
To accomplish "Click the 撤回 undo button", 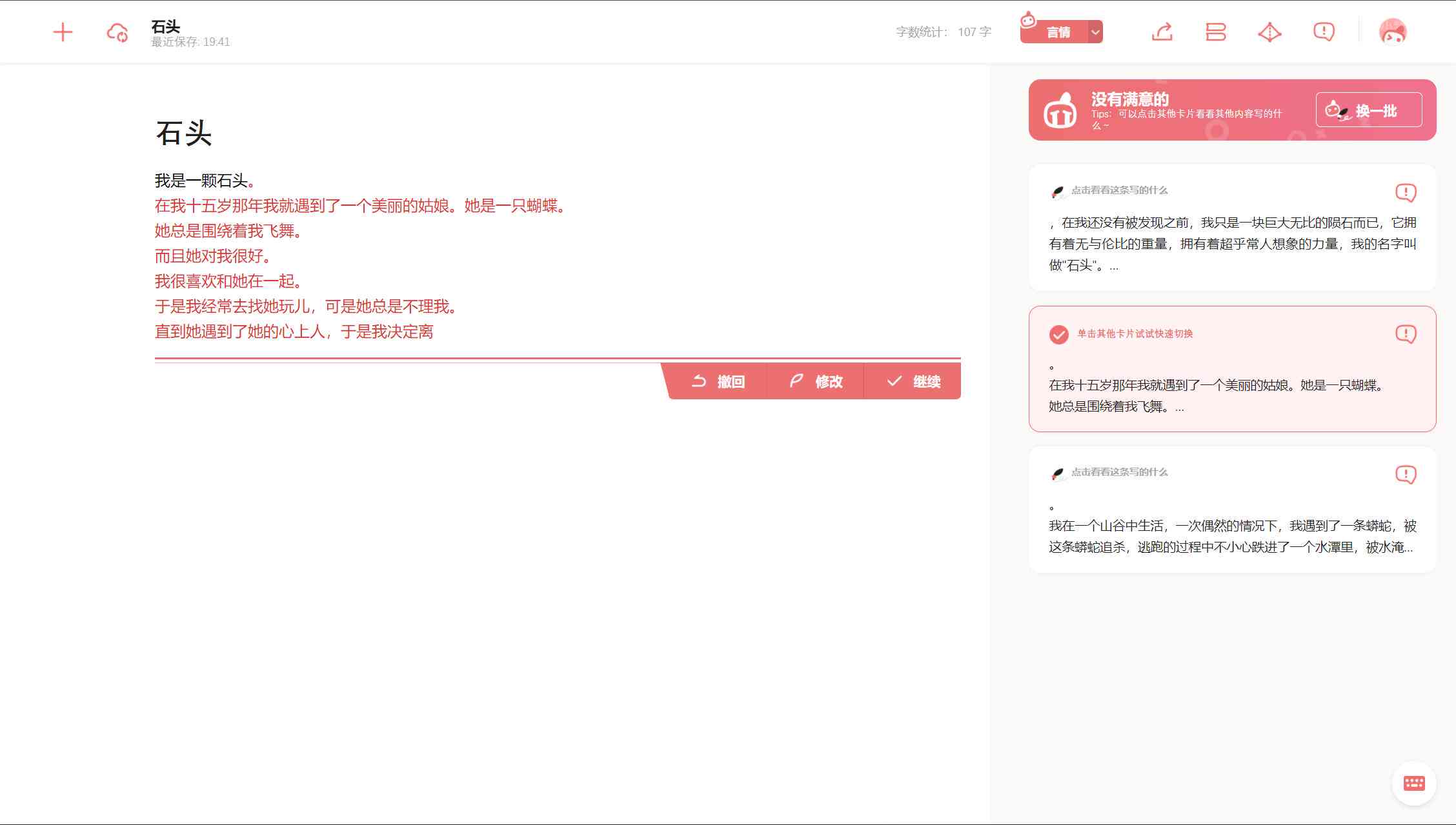I will tap(718, 381).
